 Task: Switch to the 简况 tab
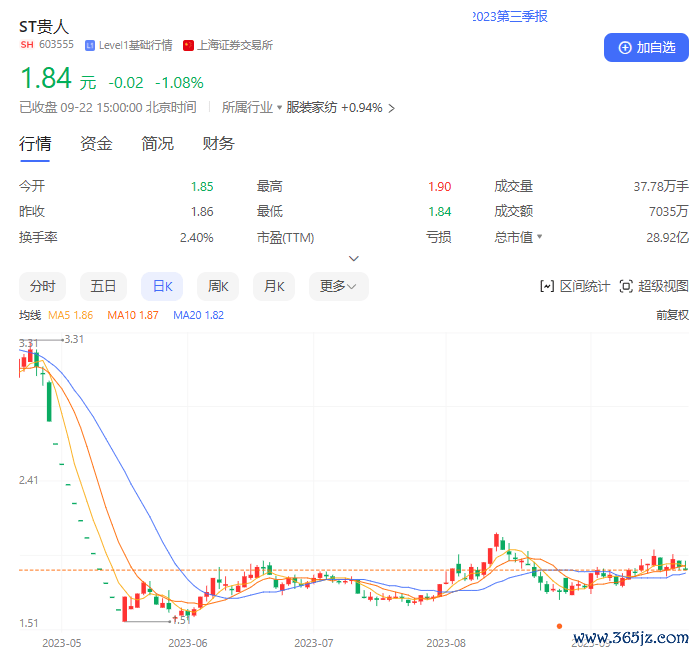157,143
